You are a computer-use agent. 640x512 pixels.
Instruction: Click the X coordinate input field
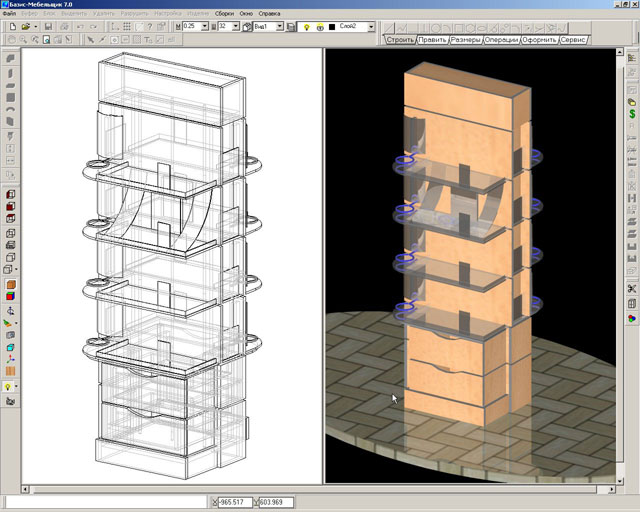point(235,502)
